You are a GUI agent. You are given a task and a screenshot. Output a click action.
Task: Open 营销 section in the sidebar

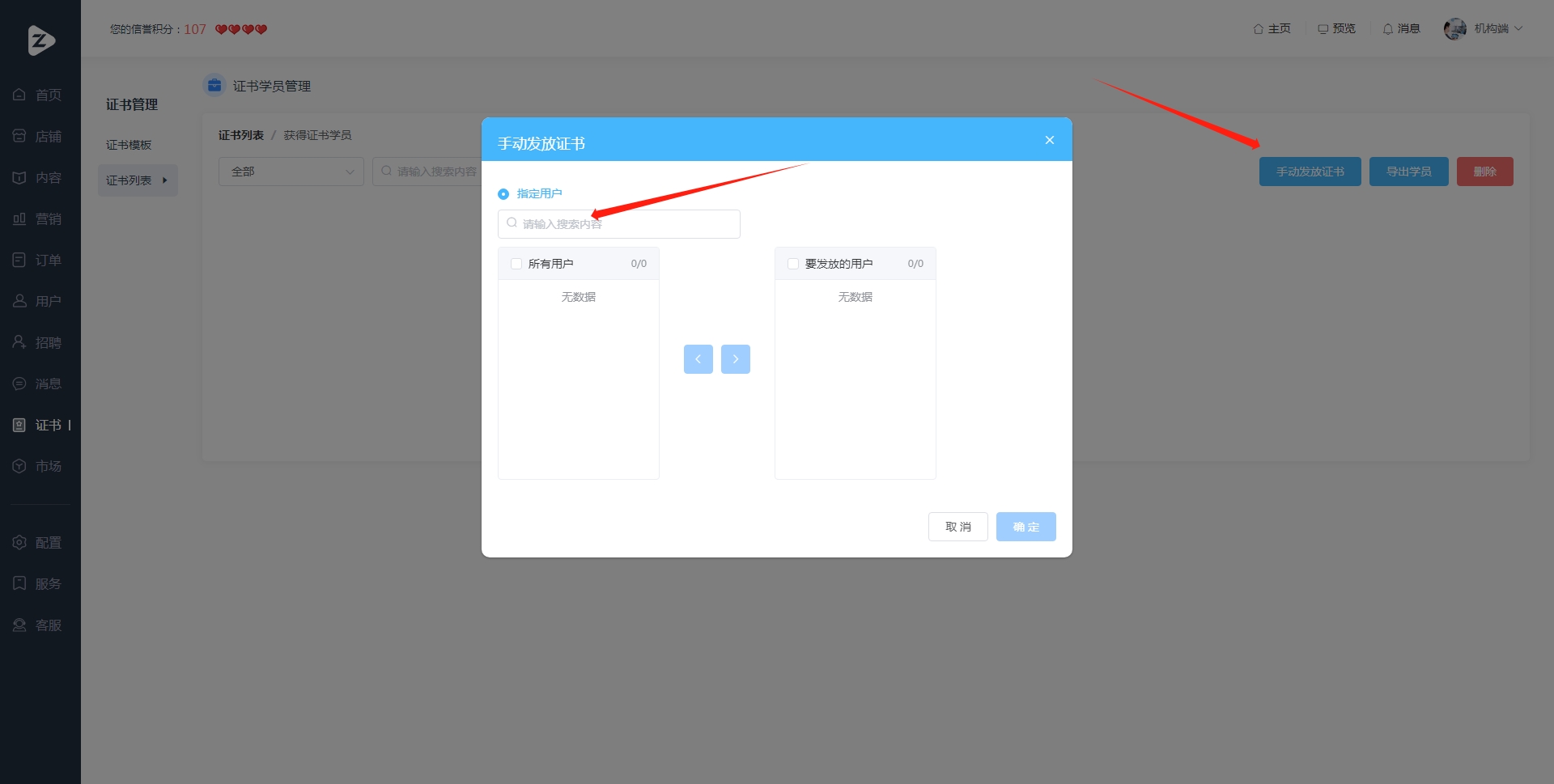coord(38,219)
